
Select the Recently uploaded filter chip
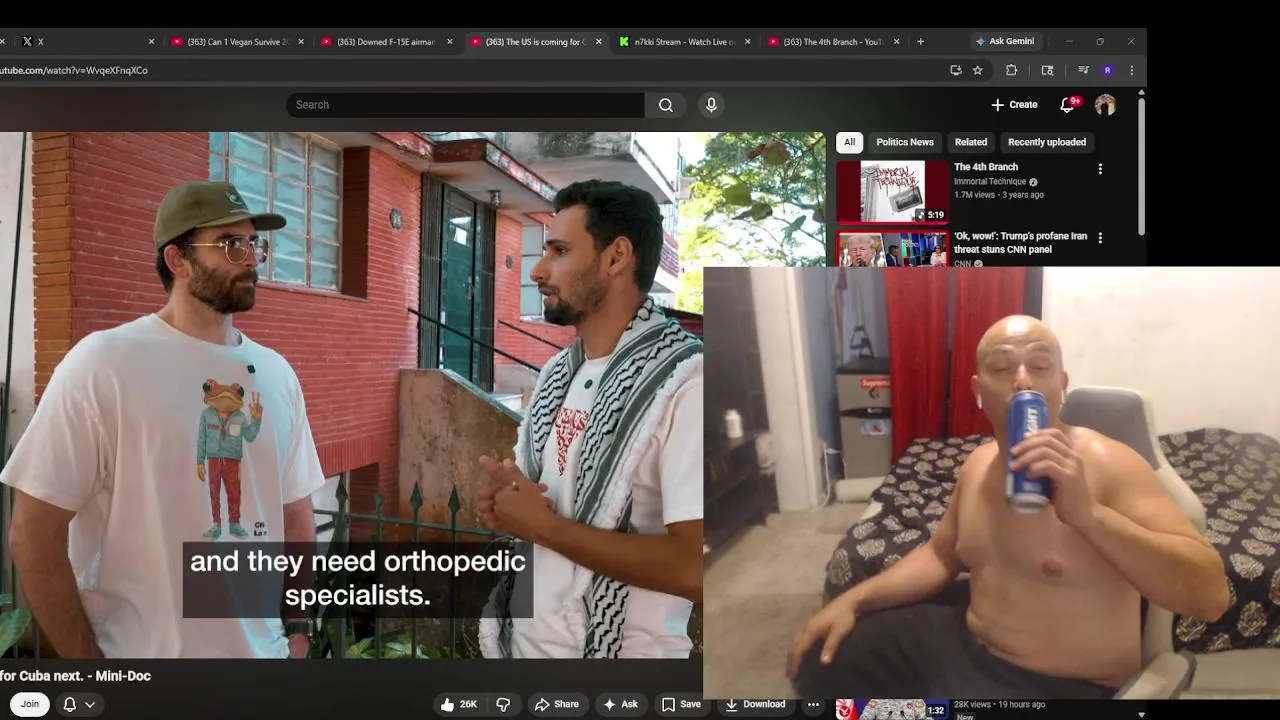click(x=1047, y=142)
